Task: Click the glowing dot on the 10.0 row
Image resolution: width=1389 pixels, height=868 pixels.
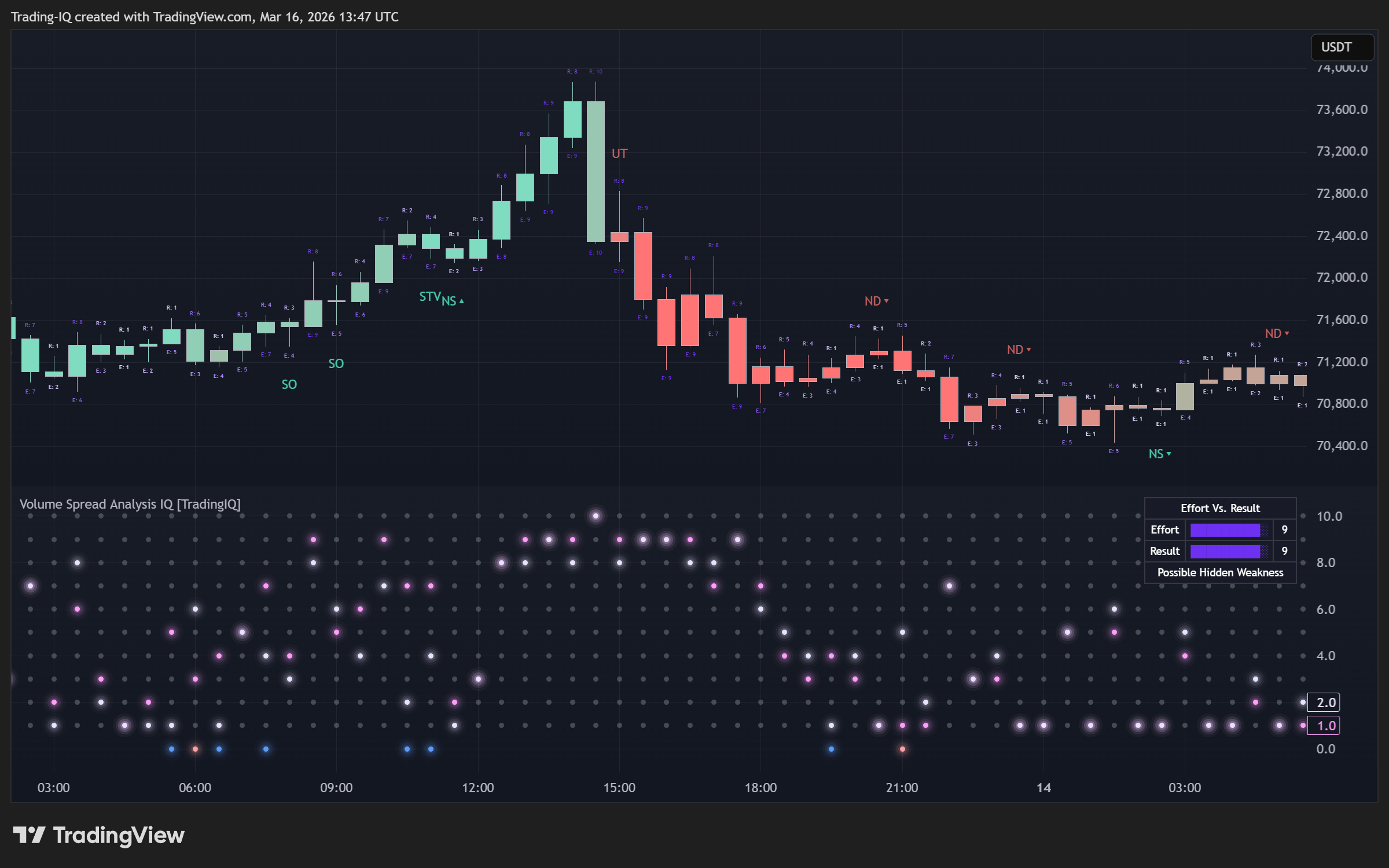Action: point(596,516)
